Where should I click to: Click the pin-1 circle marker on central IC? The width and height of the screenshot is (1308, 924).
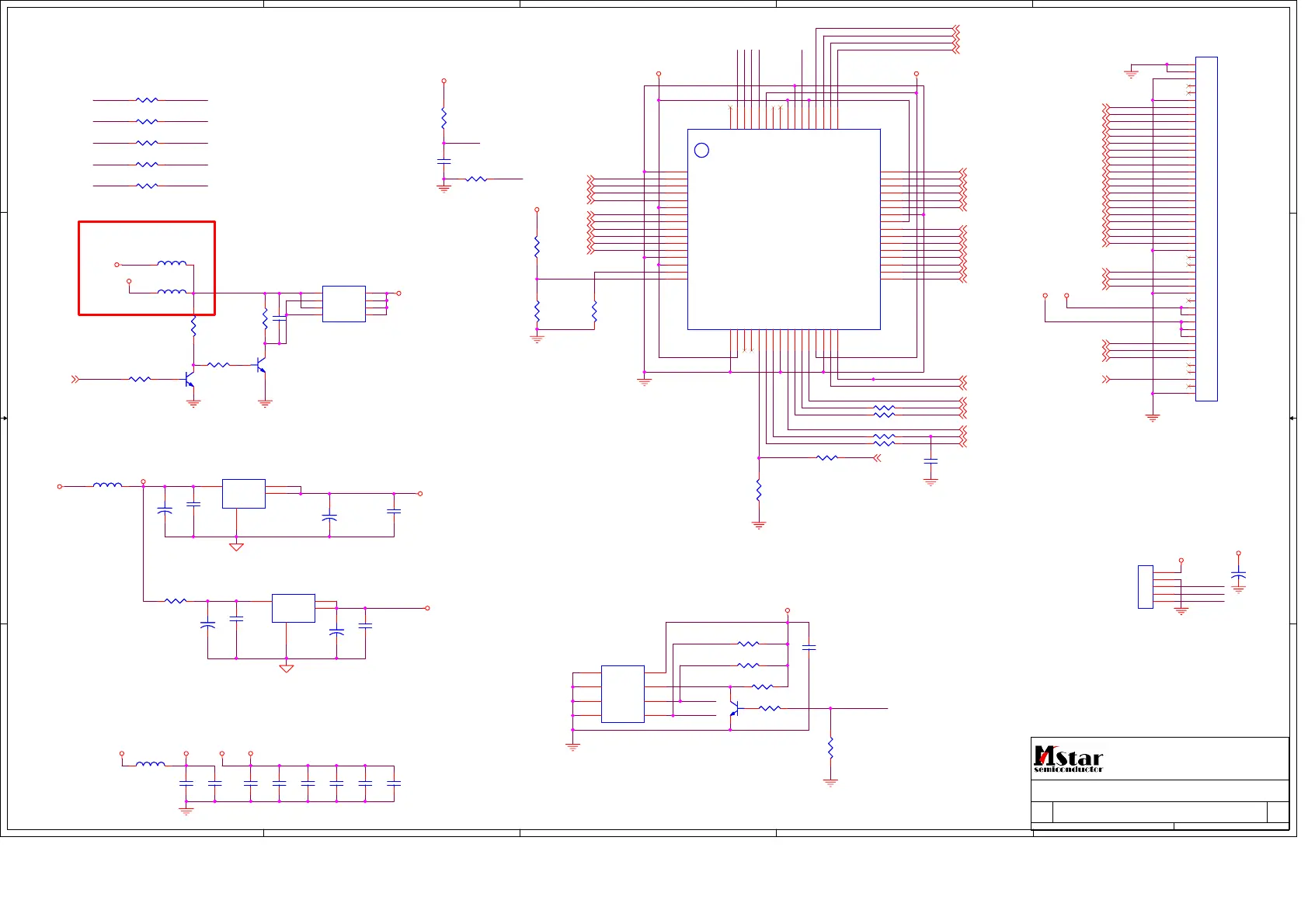click(701, 151)
